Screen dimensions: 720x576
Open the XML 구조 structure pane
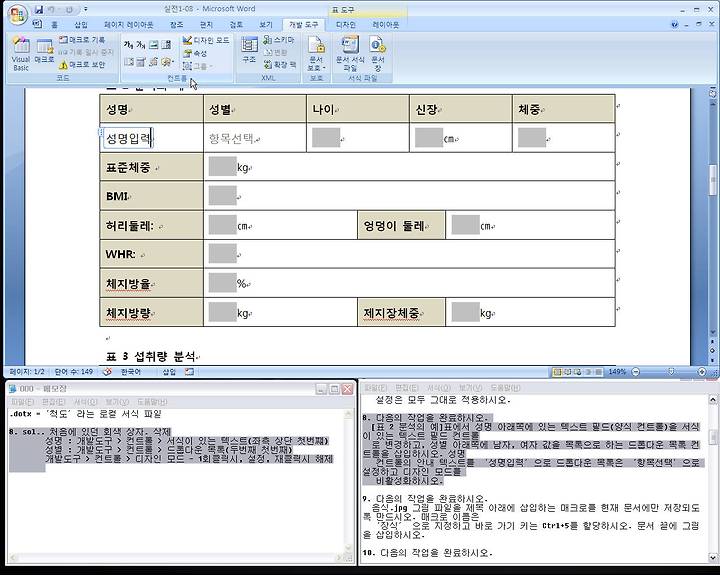point(249,50)
